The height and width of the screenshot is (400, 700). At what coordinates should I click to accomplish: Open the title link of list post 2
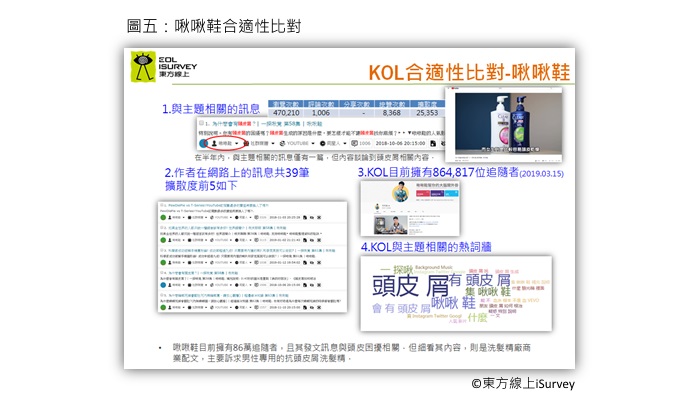tap(227, 228)
